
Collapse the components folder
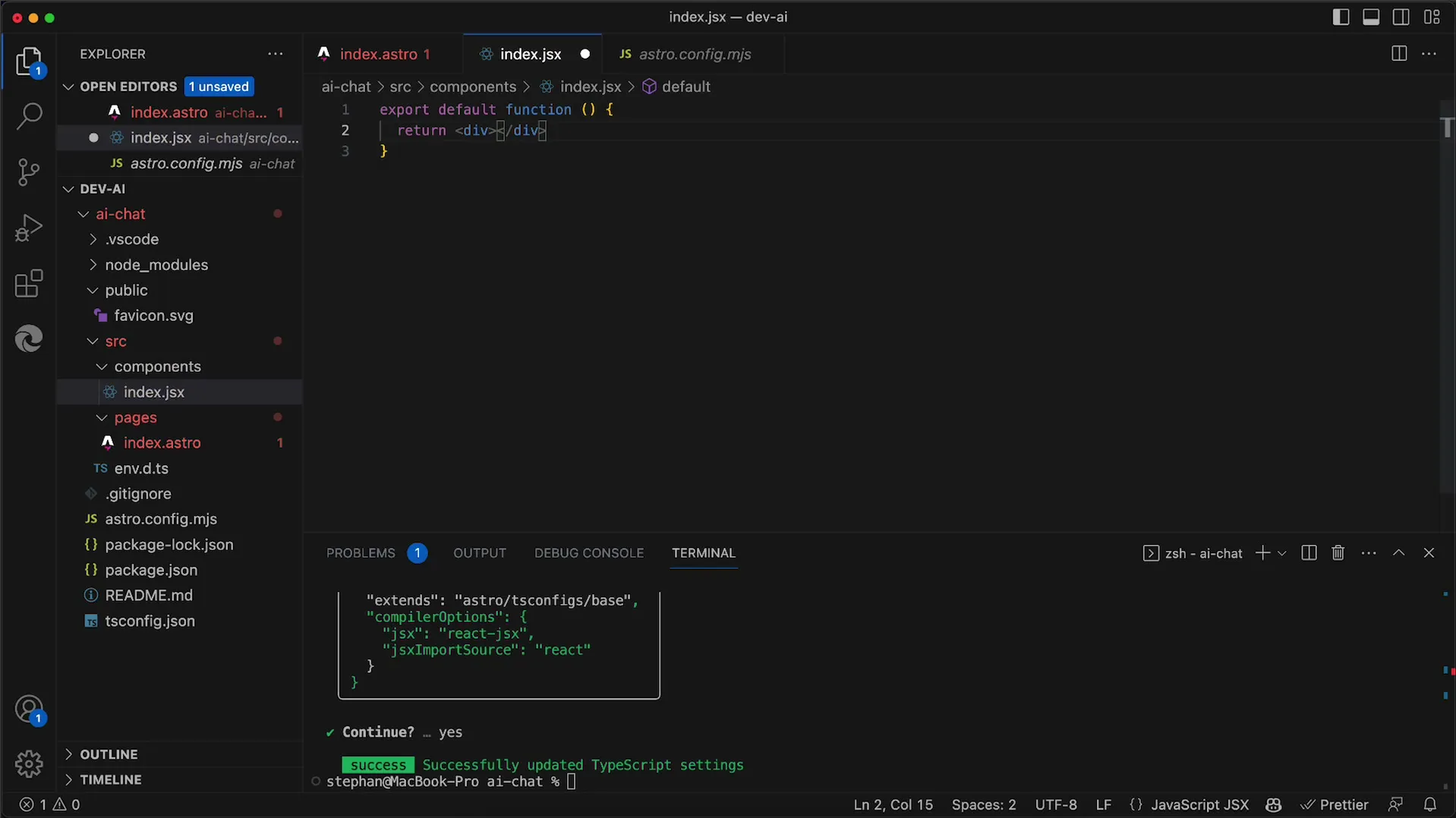pyautogui.click(x=102, y=367)
